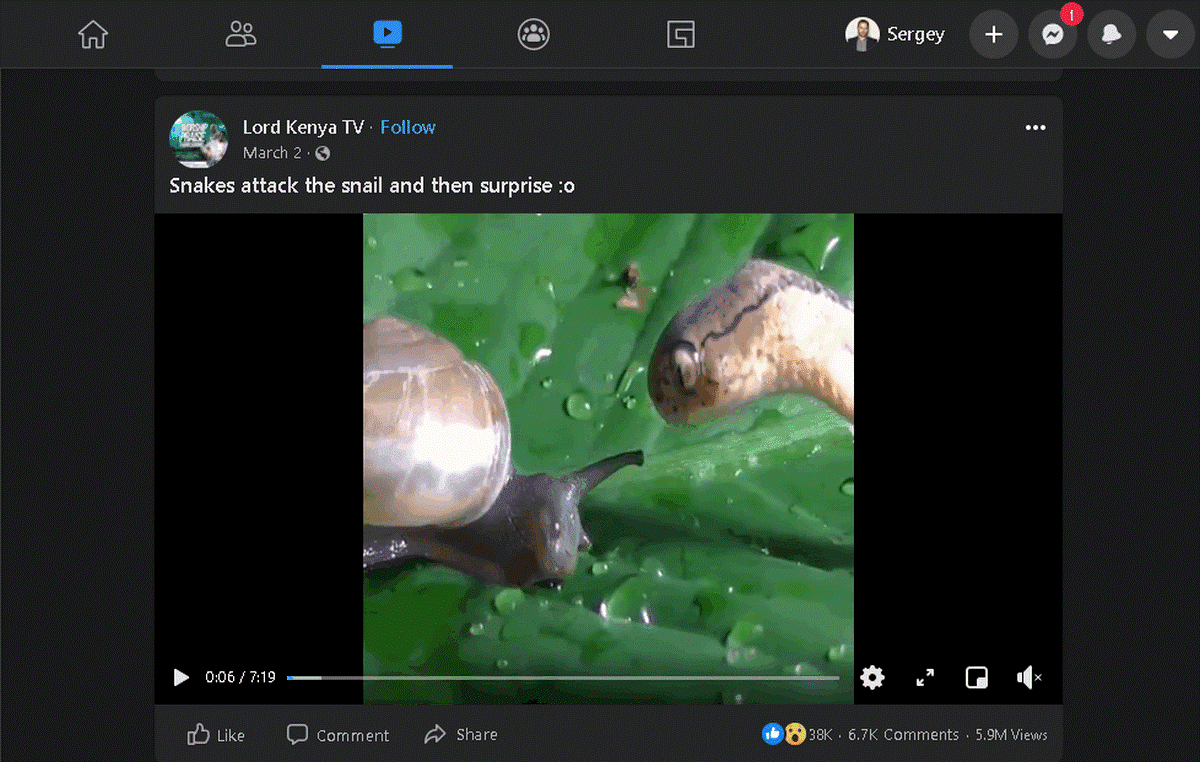View the 38K reactions
Screen dimensions: 1200x762
pos(798,735)
